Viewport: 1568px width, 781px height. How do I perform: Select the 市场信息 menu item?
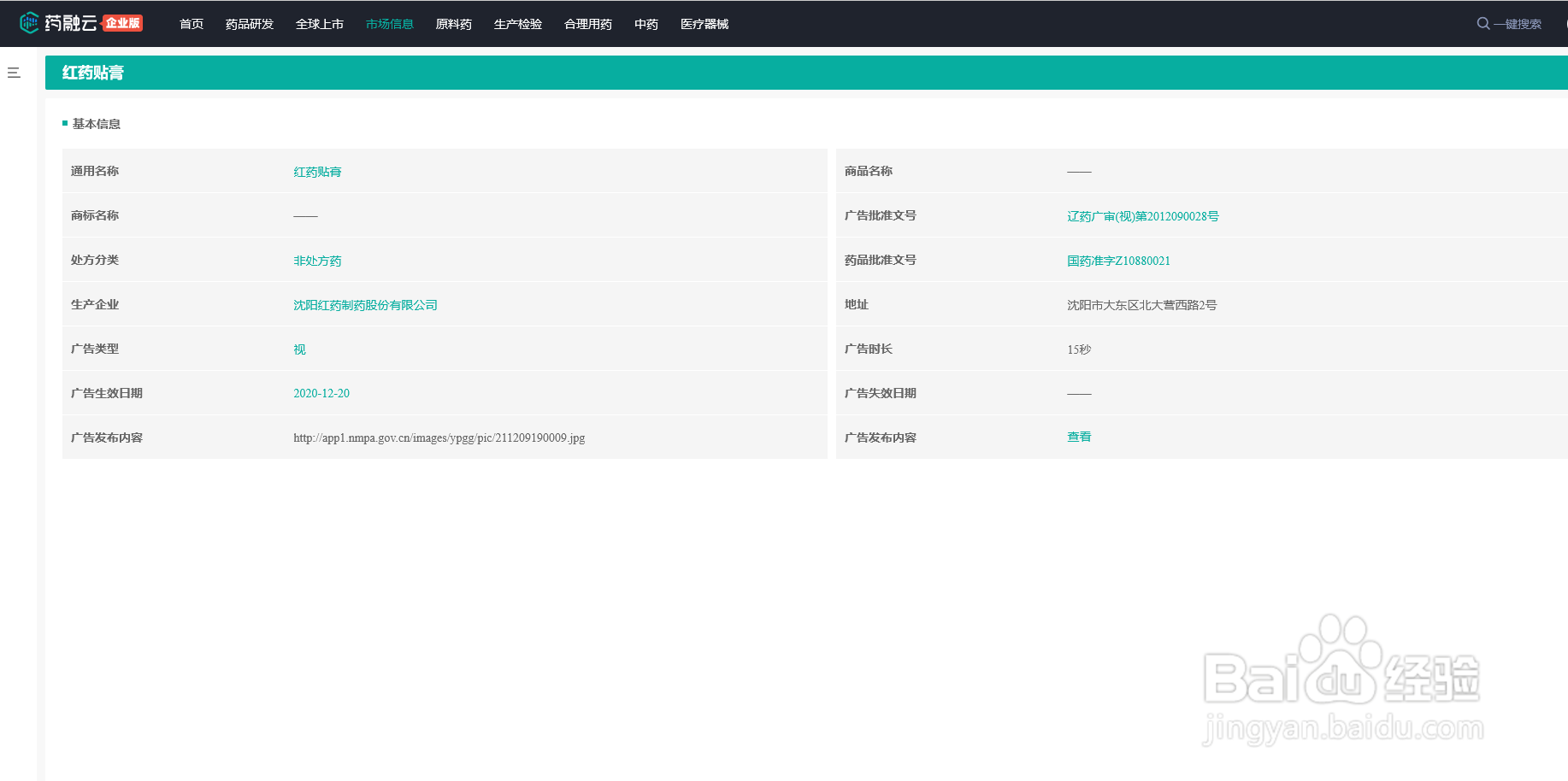pyautogui.click(x=390, y=24)
